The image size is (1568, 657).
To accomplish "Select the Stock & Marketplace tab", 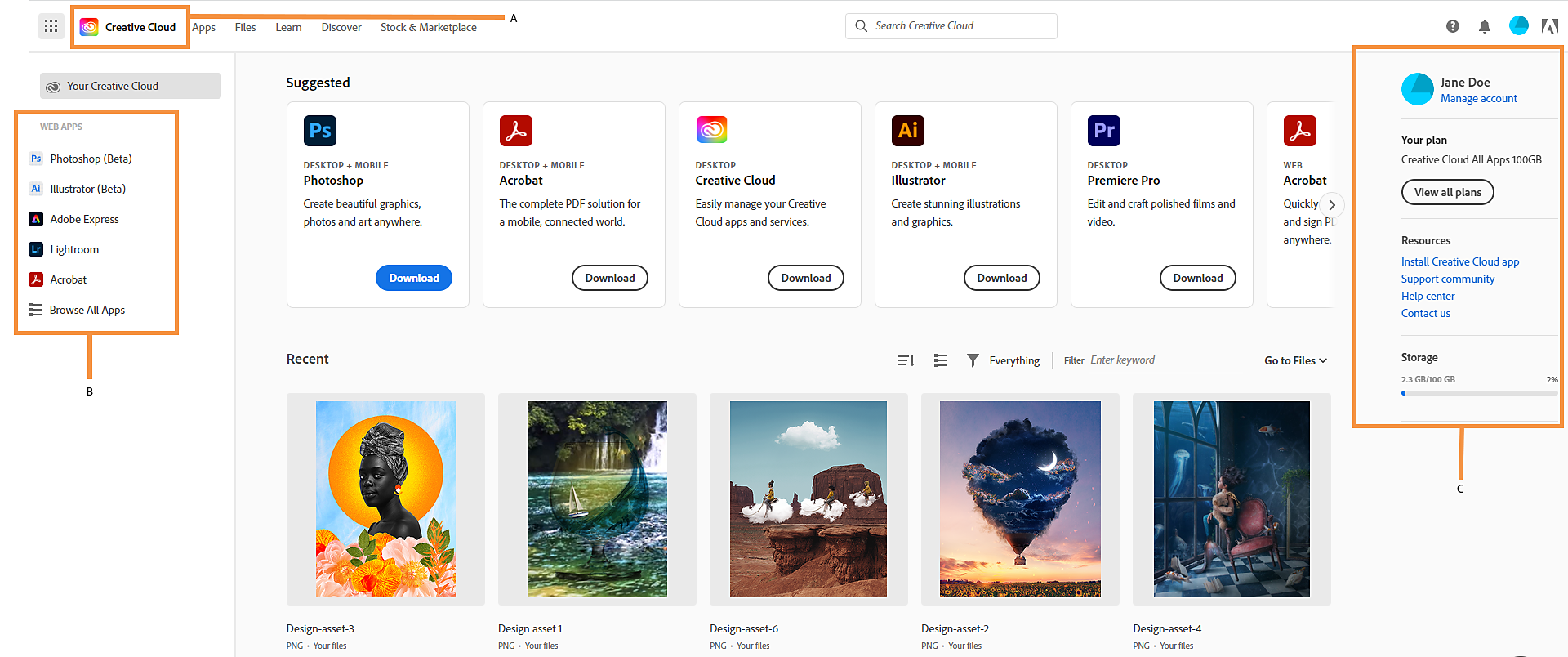I will pyautogui.click(x=428, y=27).
